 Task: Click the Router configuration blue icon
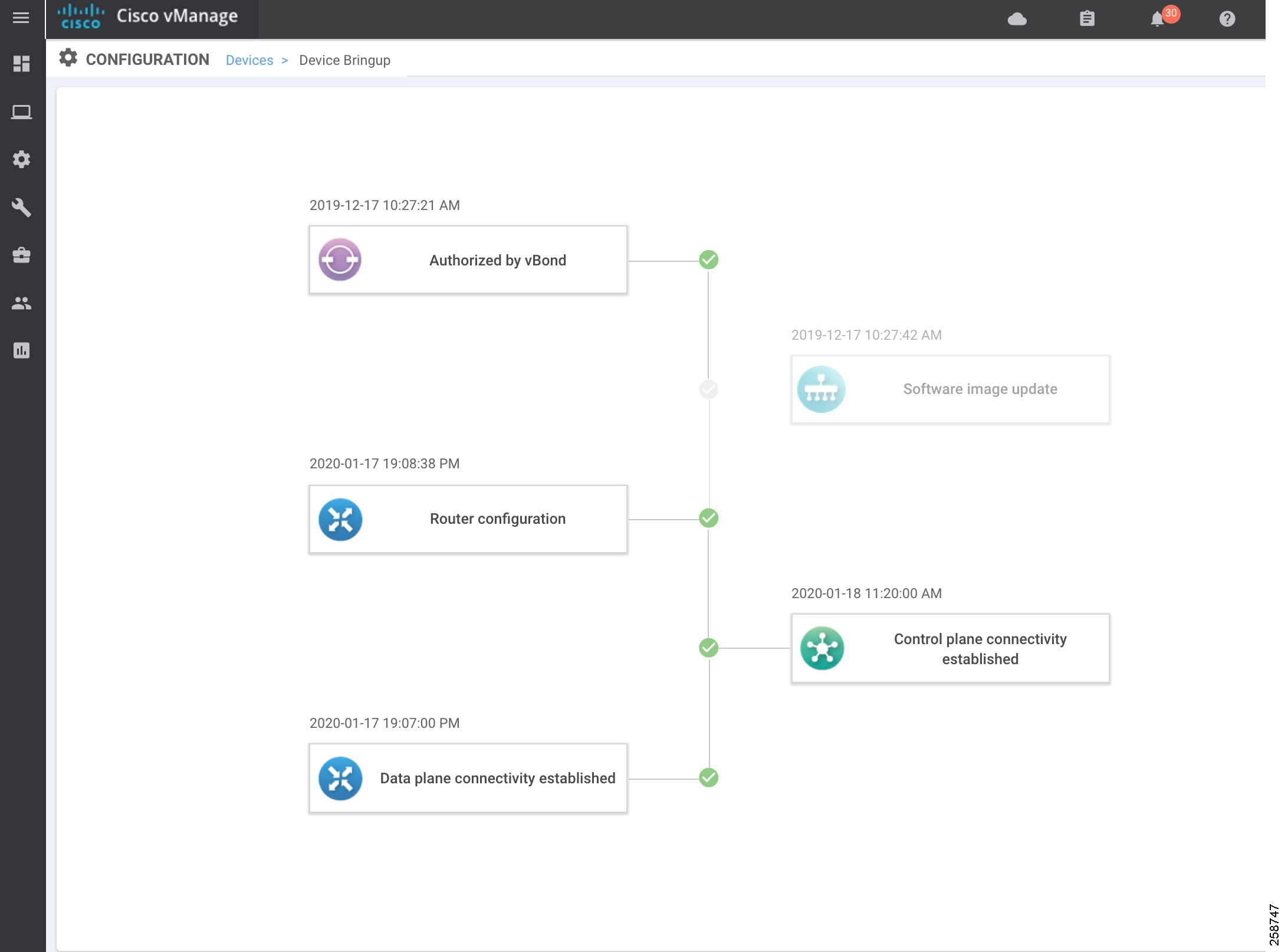(340, 519)
